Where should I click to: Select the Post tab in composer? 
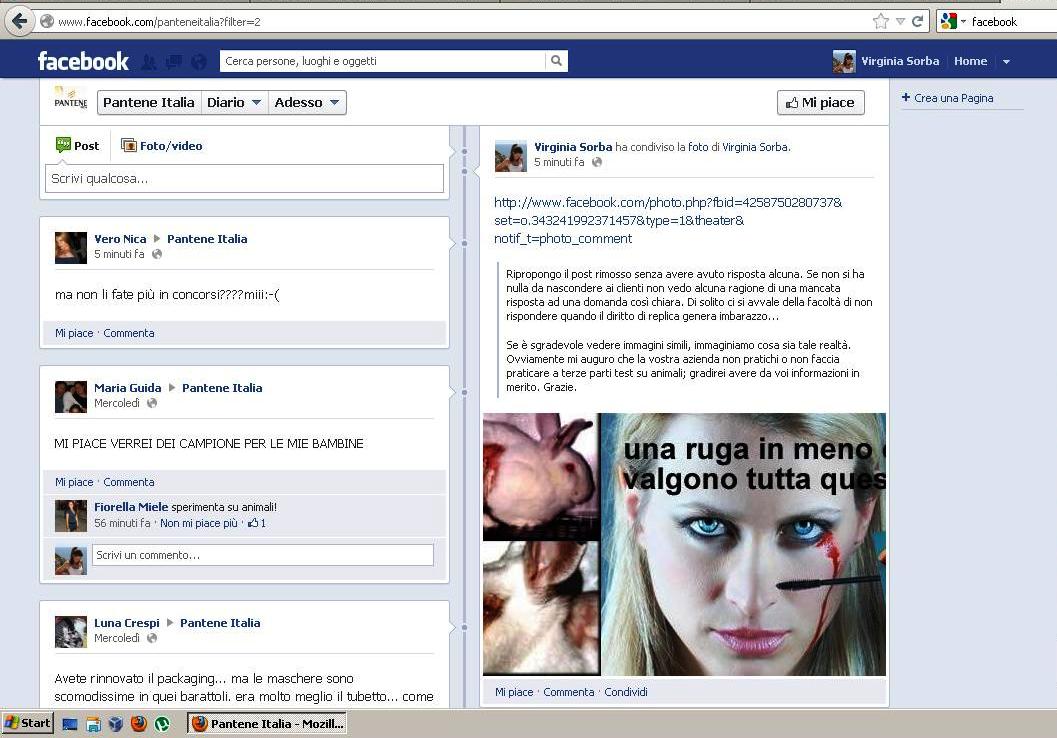coord(77,146)
